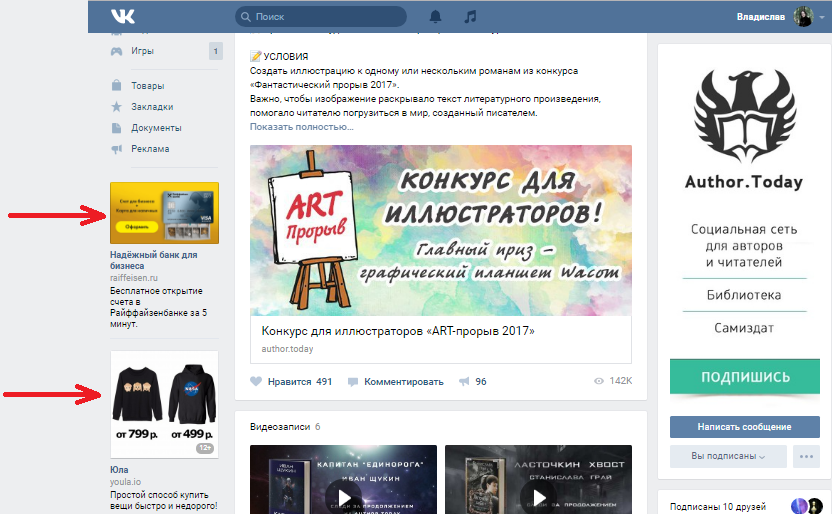Open the three-dots more actions button
Viewport: 832px width, 514px height.
(x=806, y=456)
